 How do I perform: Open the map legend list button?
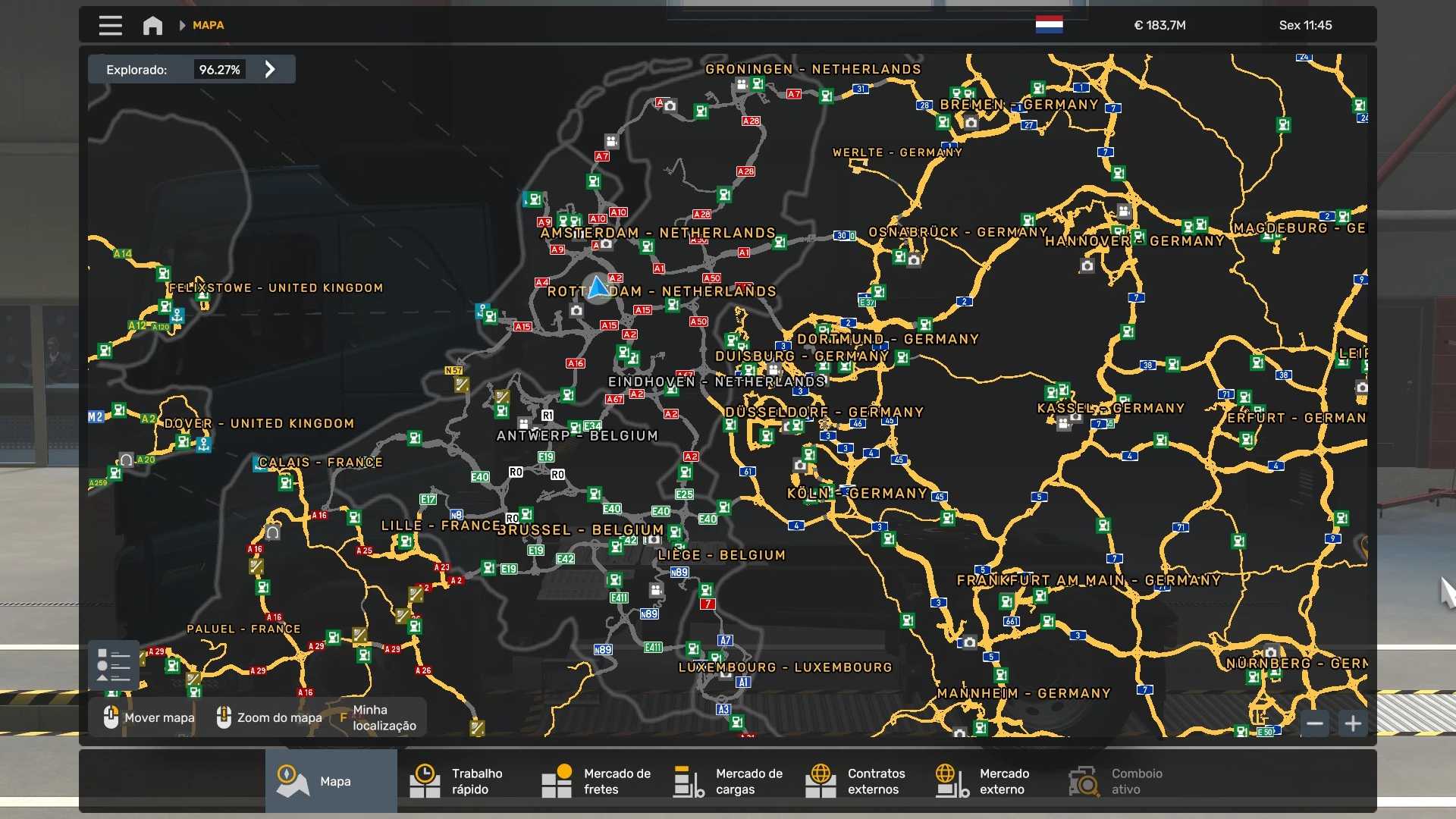click(x=114, y=665)
